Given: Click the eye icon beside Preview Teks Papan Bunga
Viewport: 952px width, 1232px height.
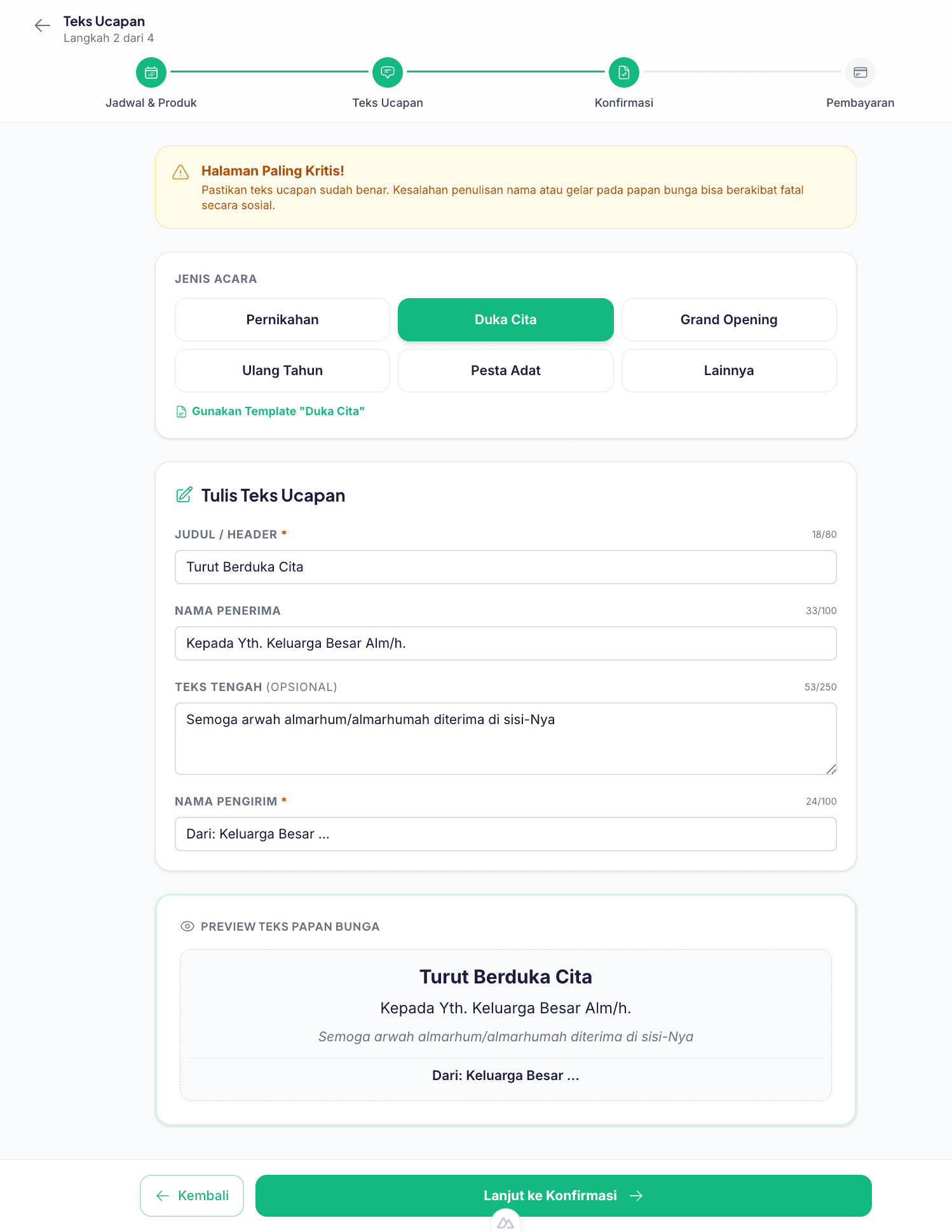Looking at the screenshot, I should coord(187,926).
